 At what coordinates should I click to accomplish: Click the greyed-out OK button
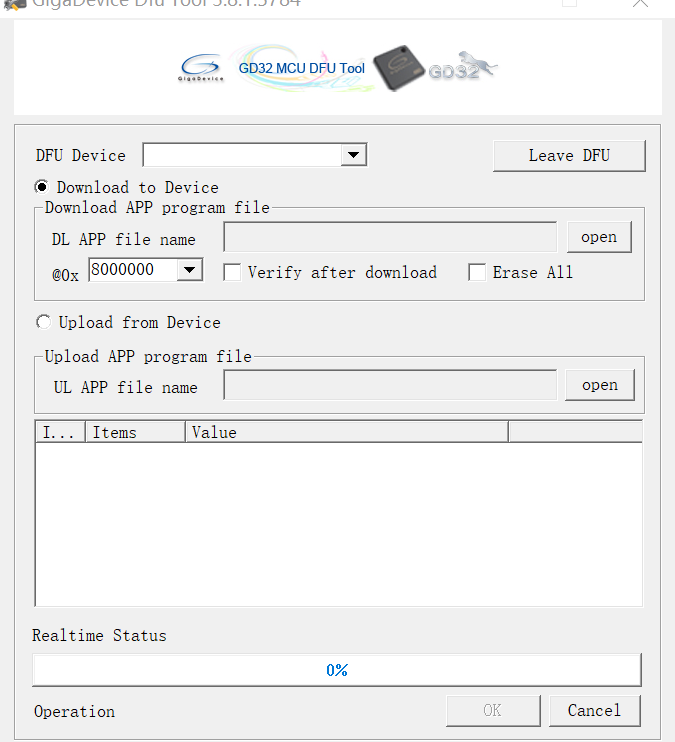(x=493, y=710)
